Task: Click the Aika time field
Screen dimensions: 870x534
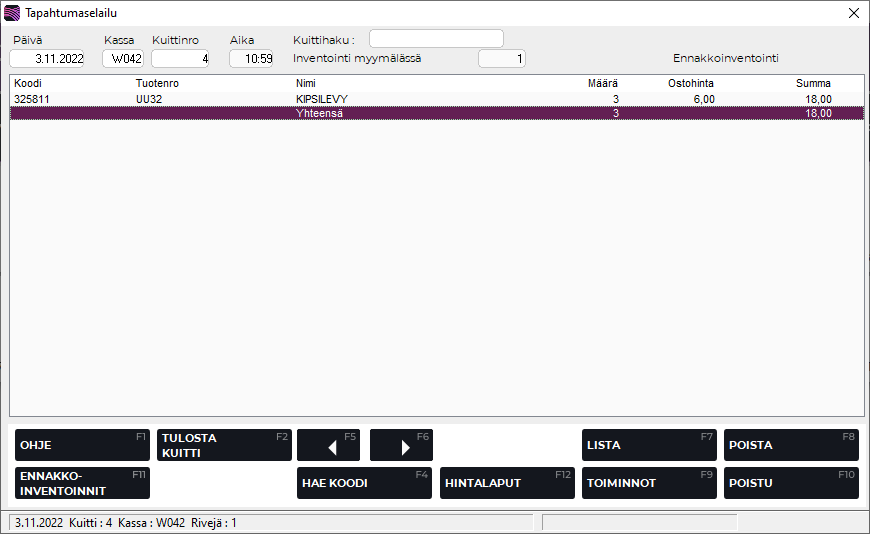Action: [251, 59]
